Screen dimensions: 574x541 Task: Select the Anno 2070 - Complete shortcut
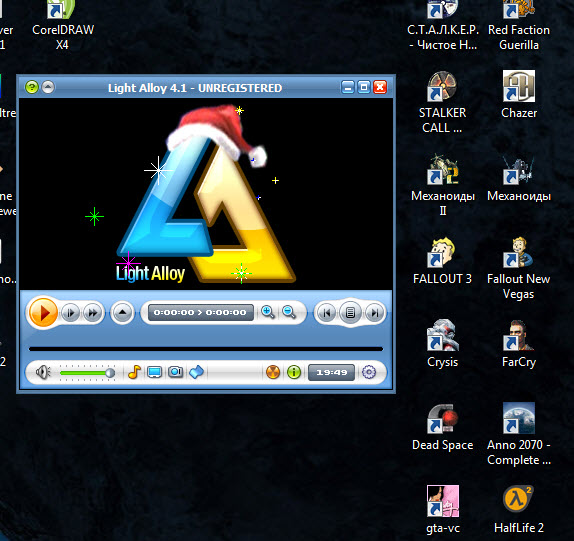(x=519, y=434)
